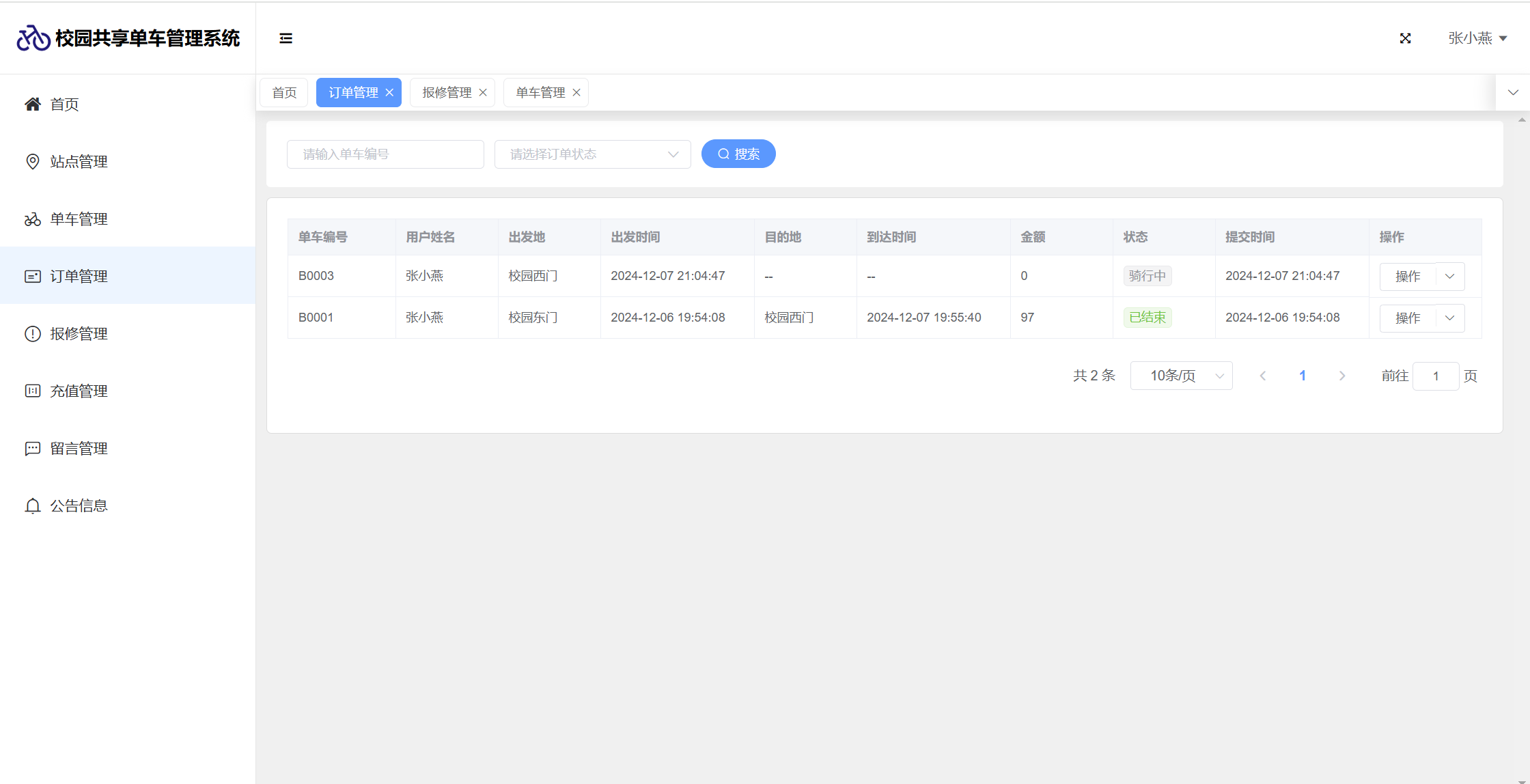Close the 报修管理 tab
The image size is (1530, 784).
(483, 93)
